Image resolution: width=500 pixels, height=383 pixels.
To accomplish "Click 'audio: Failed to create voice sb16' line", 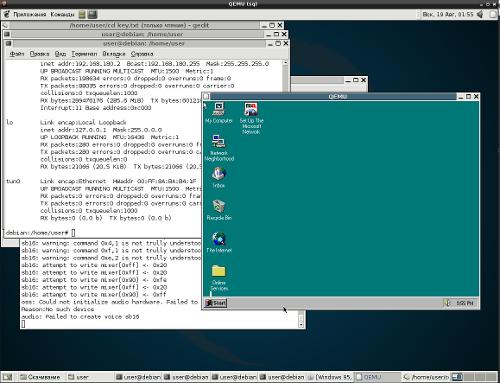I will click(x=80, y=316).
